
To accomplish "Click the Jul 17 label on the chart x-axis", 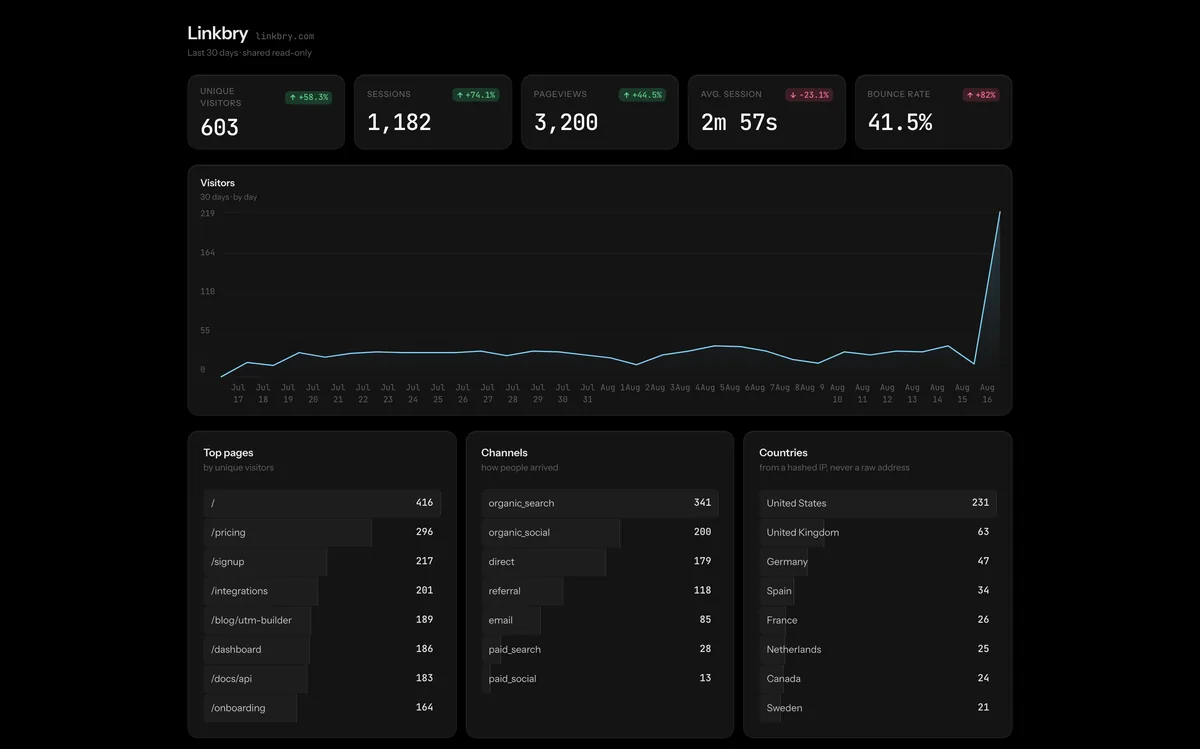I will [x=238, y=393].
